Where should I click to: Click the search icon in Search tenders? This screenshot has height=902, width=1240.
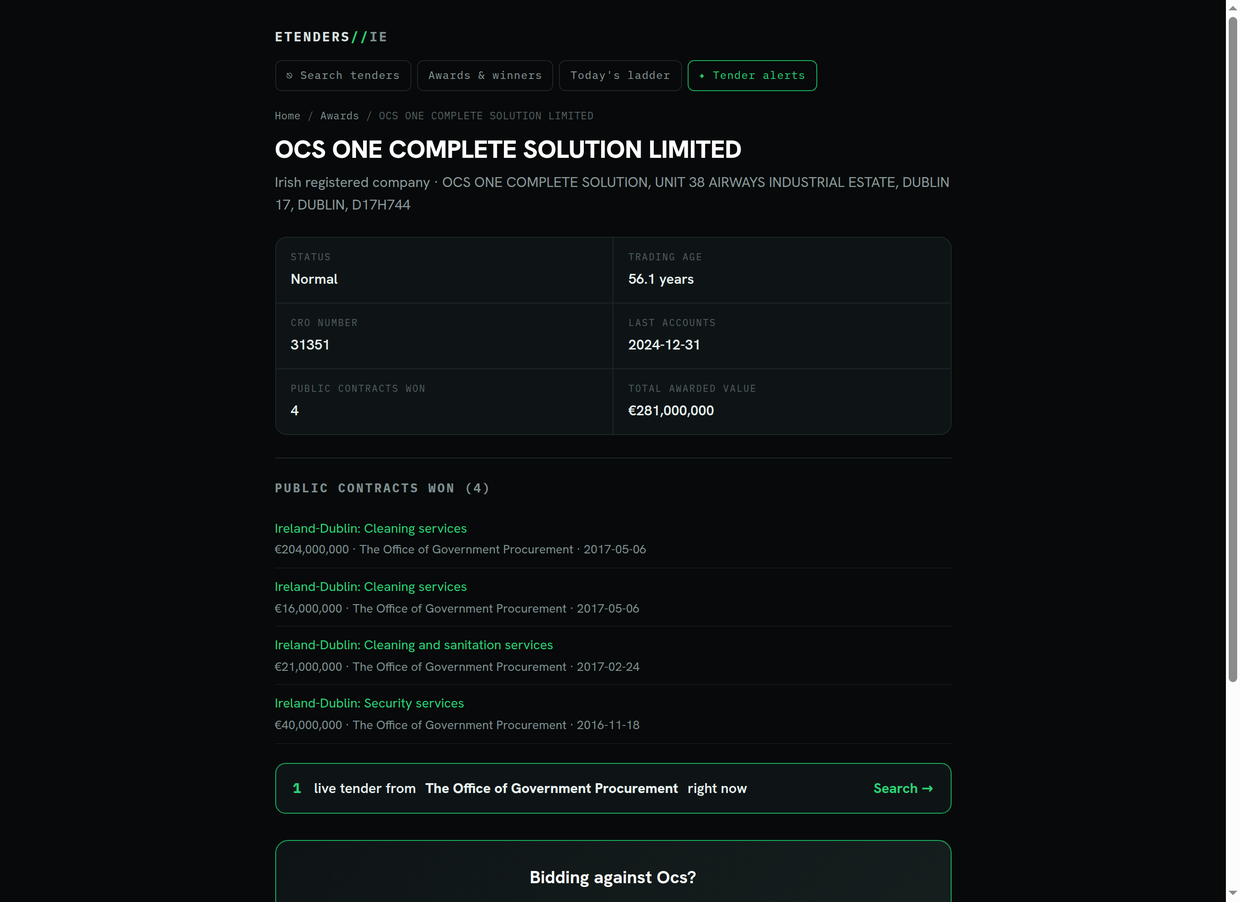tap(290, 76)
